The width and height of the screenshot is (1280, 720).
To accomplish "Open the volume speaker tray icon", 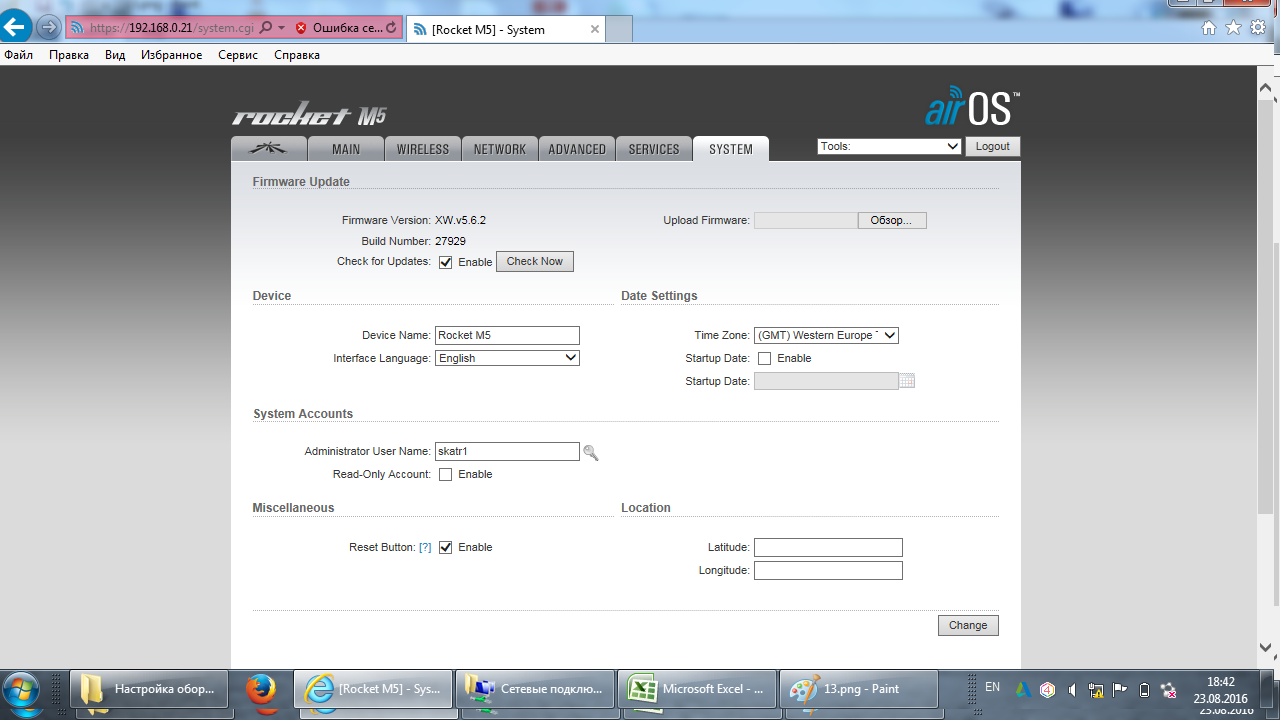I will (1072, 690).
